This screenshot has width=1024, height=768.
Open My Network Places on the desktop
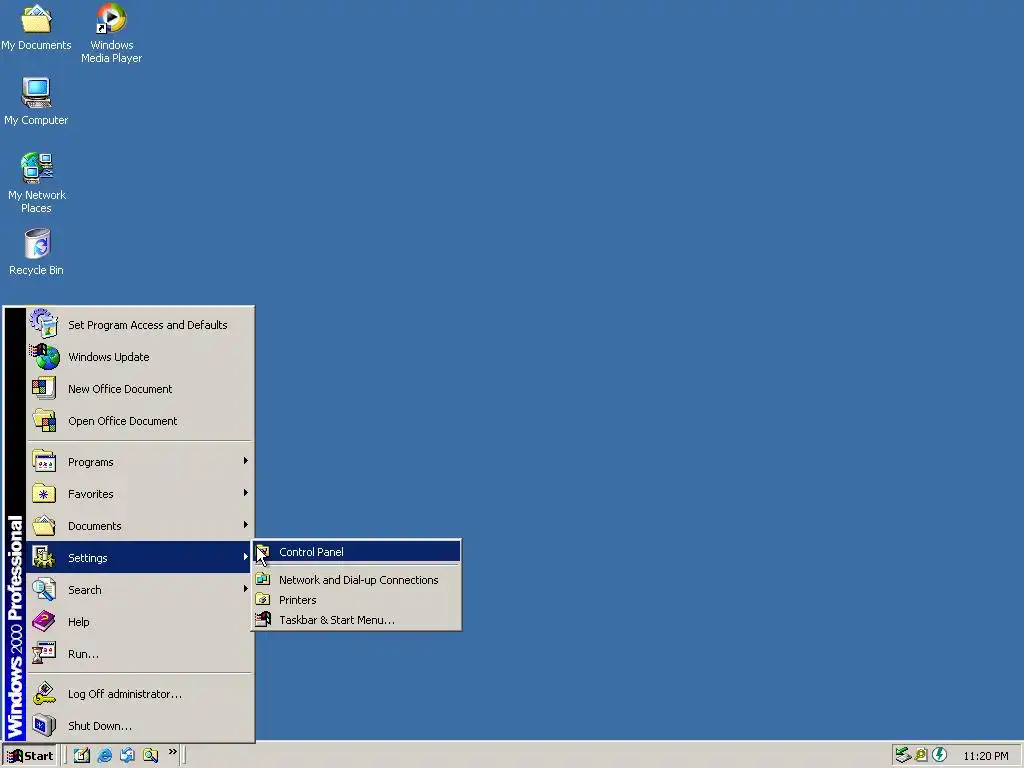[x=37, y=183]
